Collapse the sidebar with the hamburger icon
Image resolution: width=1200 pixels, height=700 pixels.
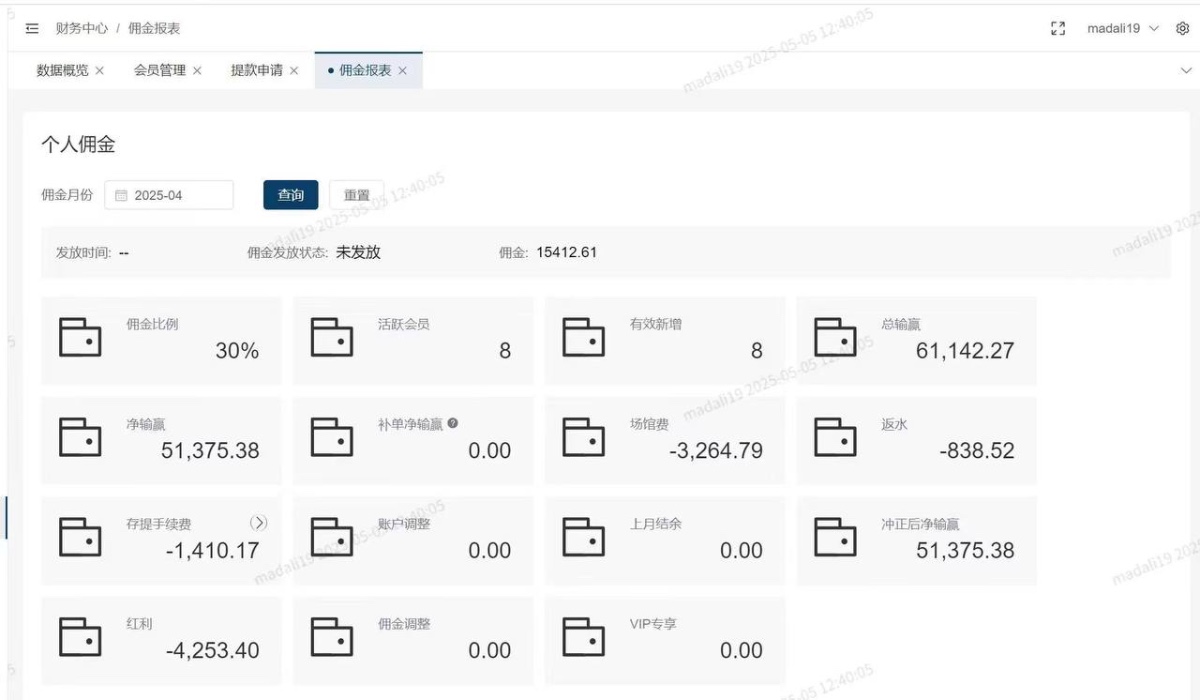(x=31, y=28)
